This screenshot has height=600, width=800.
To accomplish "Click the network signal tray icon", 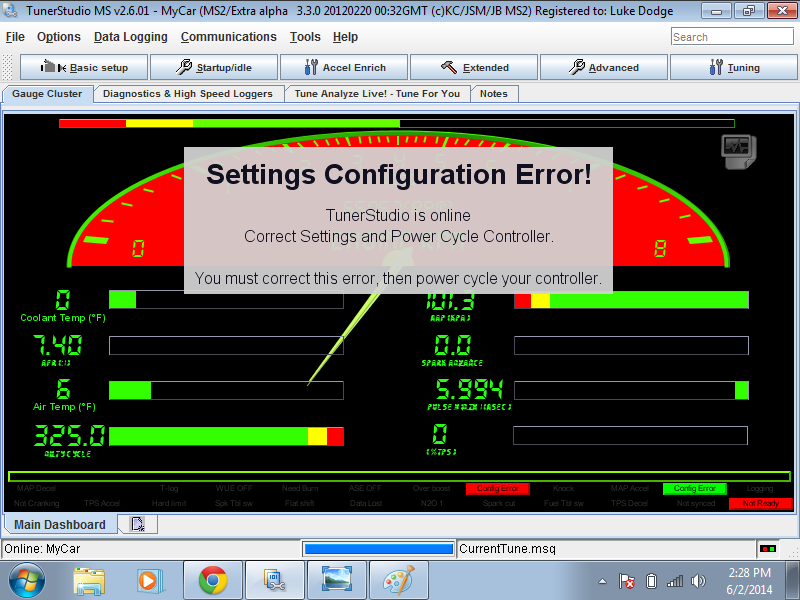I will (x=674, y=581).
